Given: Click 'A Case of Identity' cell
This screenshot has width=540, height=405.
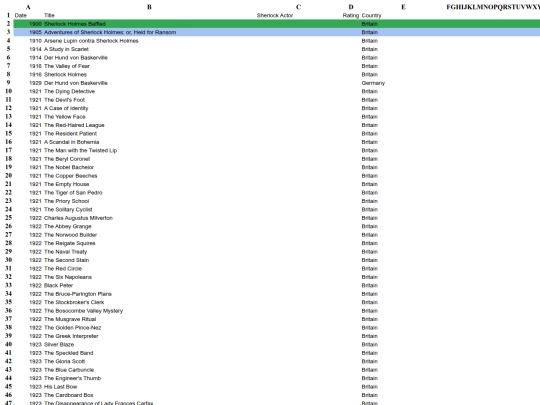Looking at the screenshot, I should click(66, 108).
